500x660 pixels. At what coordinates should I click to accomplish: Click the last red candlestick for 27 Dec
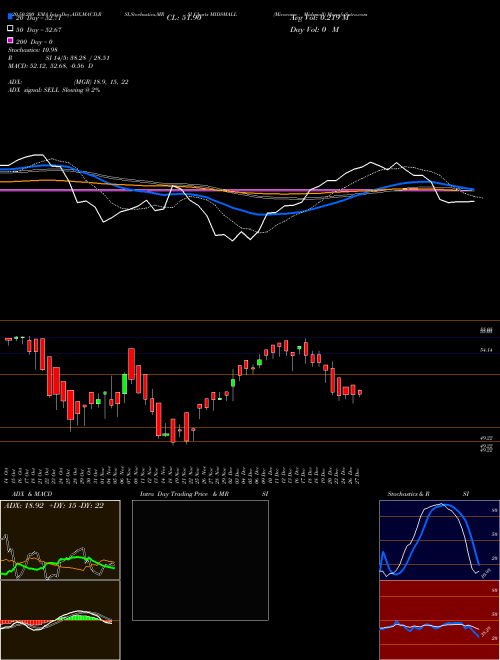(x=360, y=392)
